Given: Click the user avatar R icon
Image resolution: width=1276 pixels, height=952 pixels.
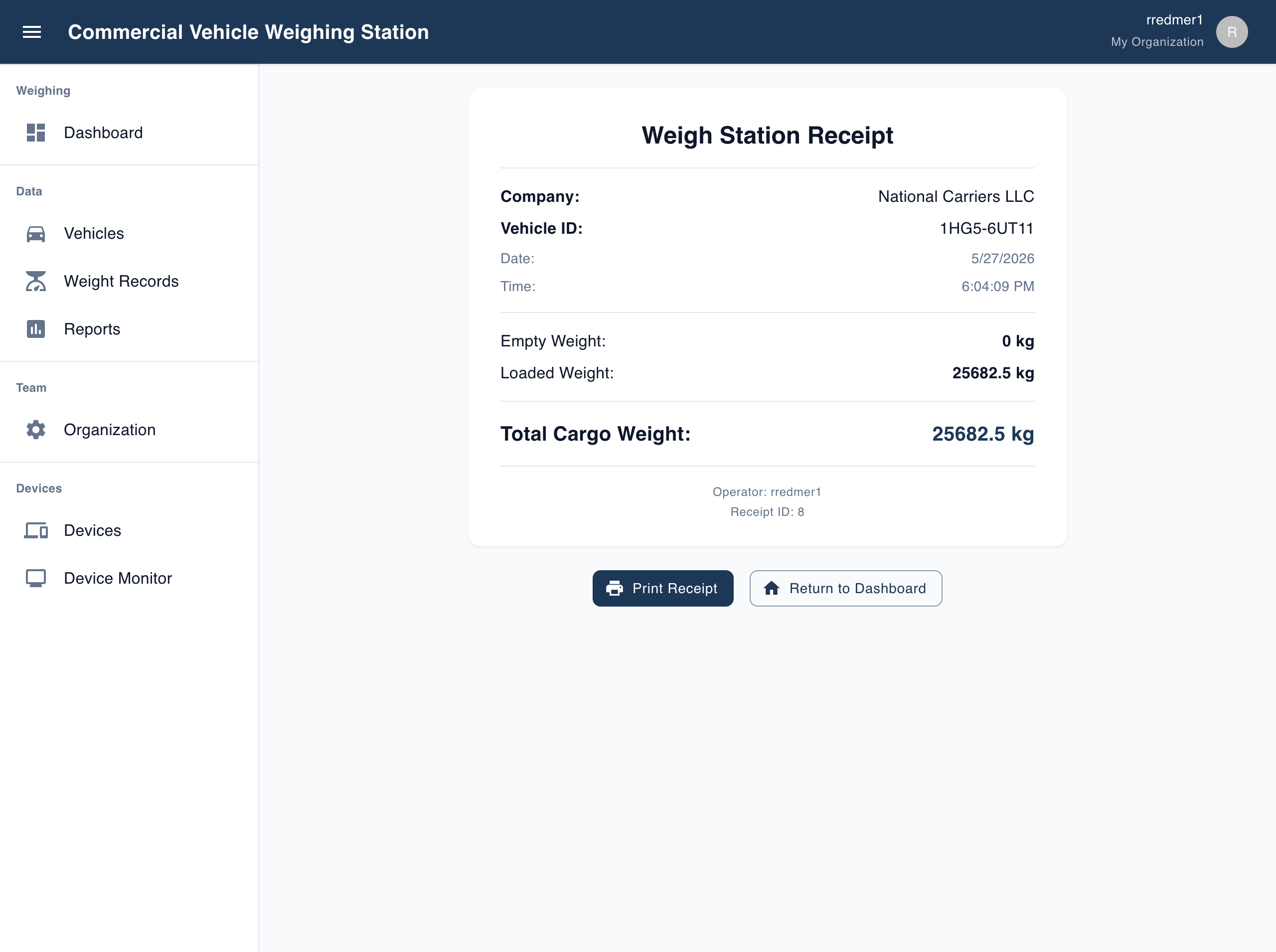Looking at the screenshot, I should click(x=1232, y=32).
